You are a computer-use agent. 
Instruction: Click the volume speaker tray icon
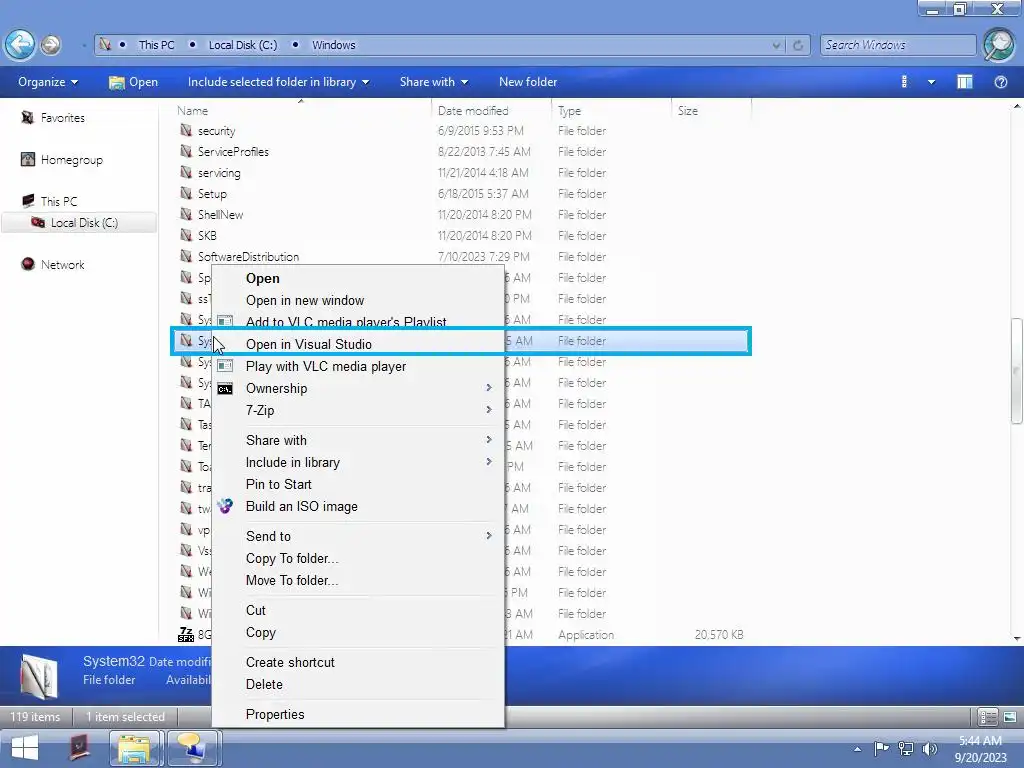point(929,749)
